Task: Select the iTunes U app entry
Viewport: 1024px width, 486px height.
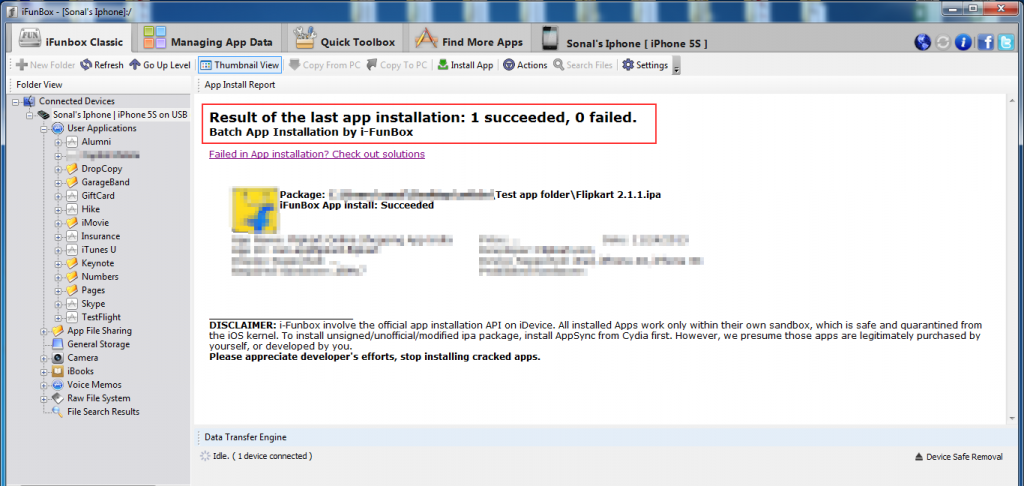Action: [x=99, y=250]
